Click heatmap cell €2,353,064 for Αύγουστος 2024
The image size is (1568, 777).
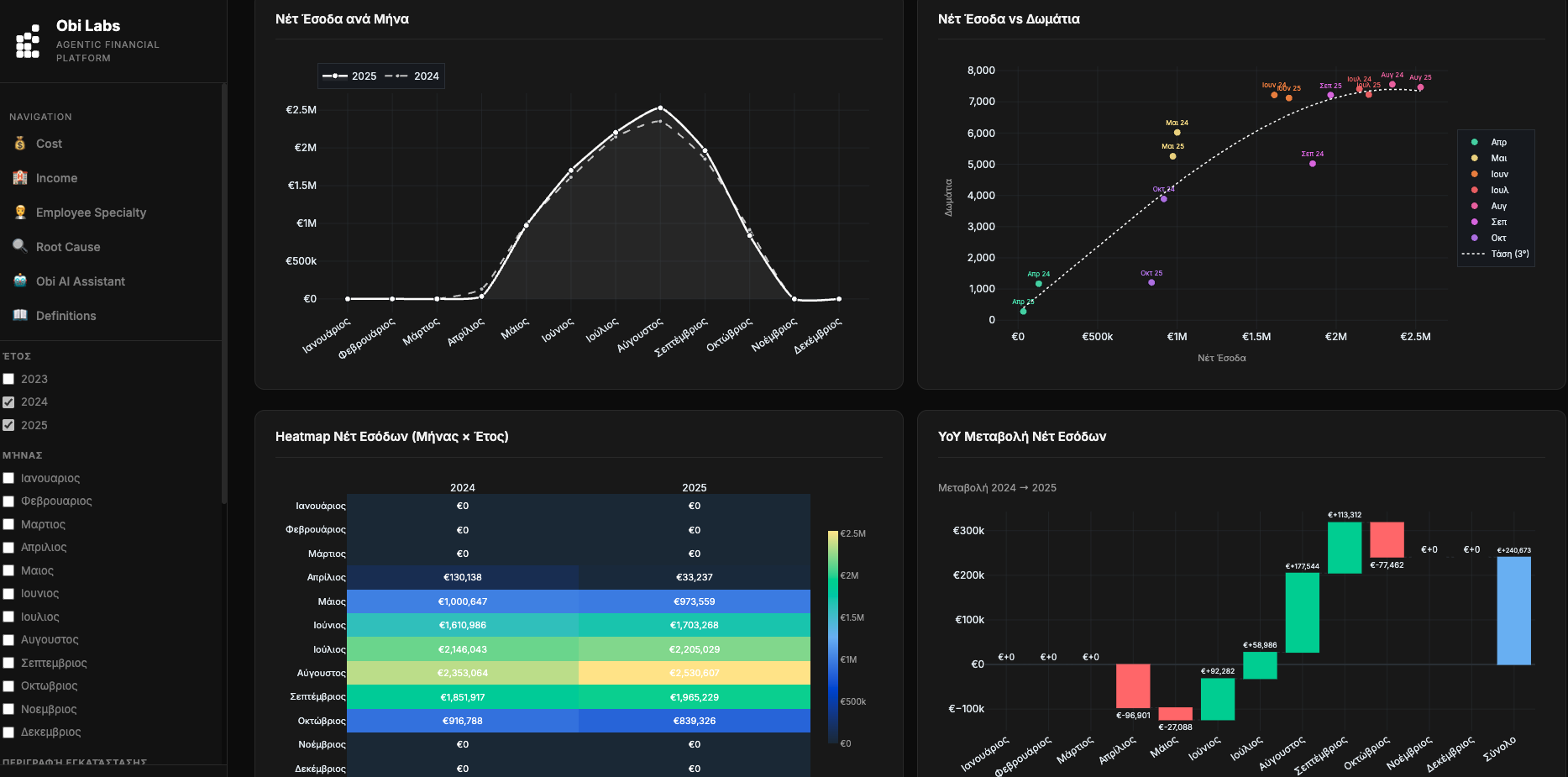463,673
